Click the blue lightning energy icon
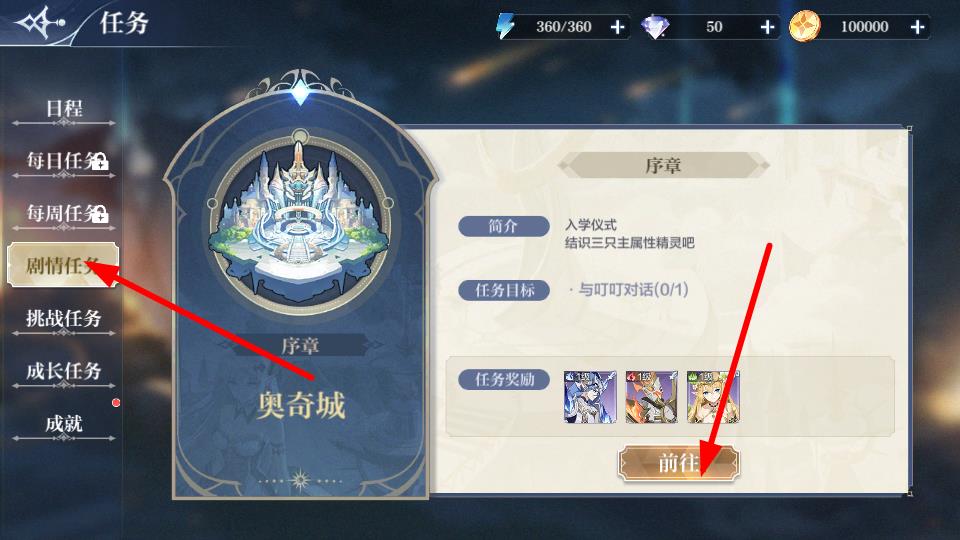 505,26
